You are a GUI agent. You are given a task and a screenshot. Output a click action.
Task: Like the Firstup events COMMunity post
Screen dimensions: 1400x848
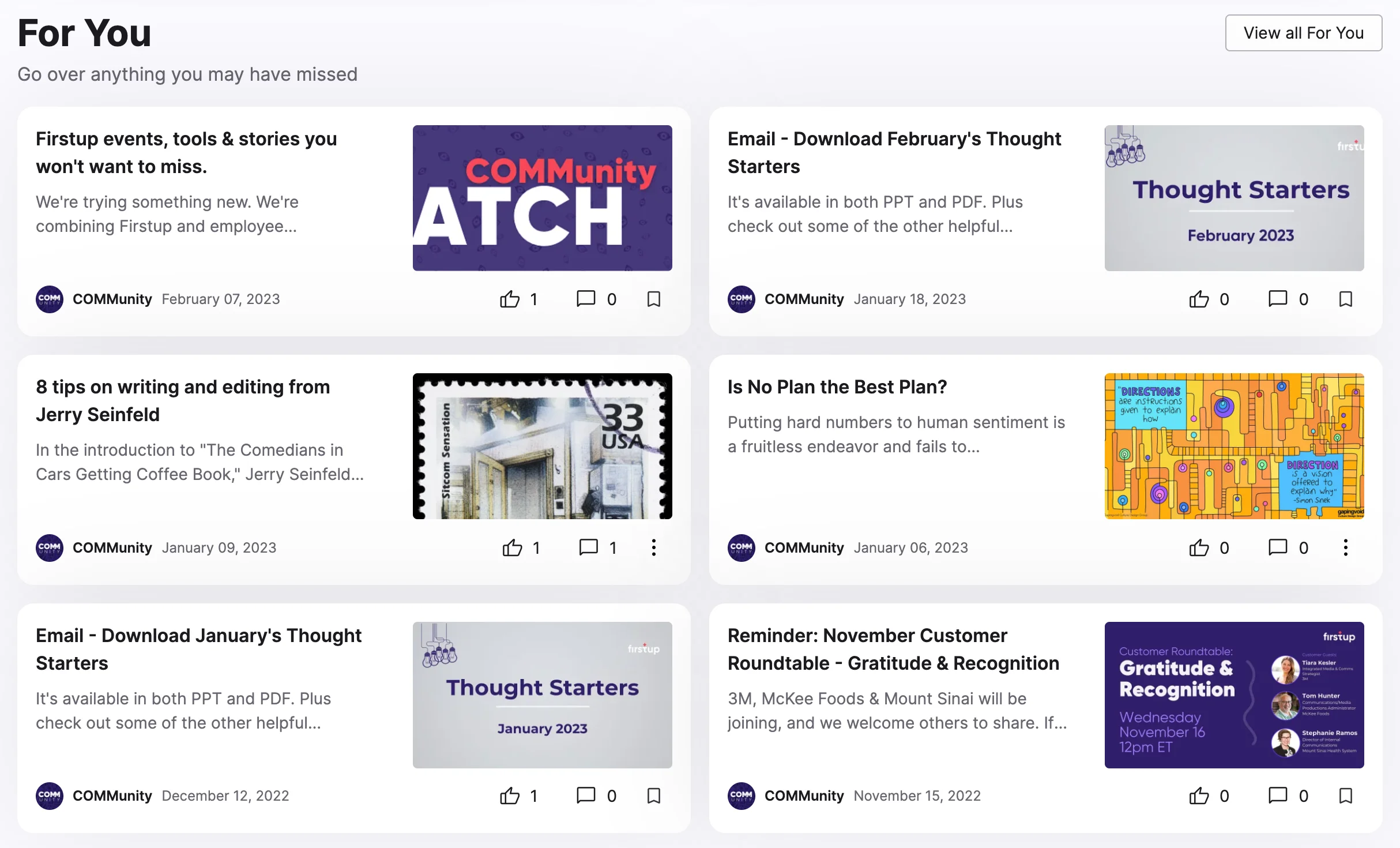tap(510, 299)
